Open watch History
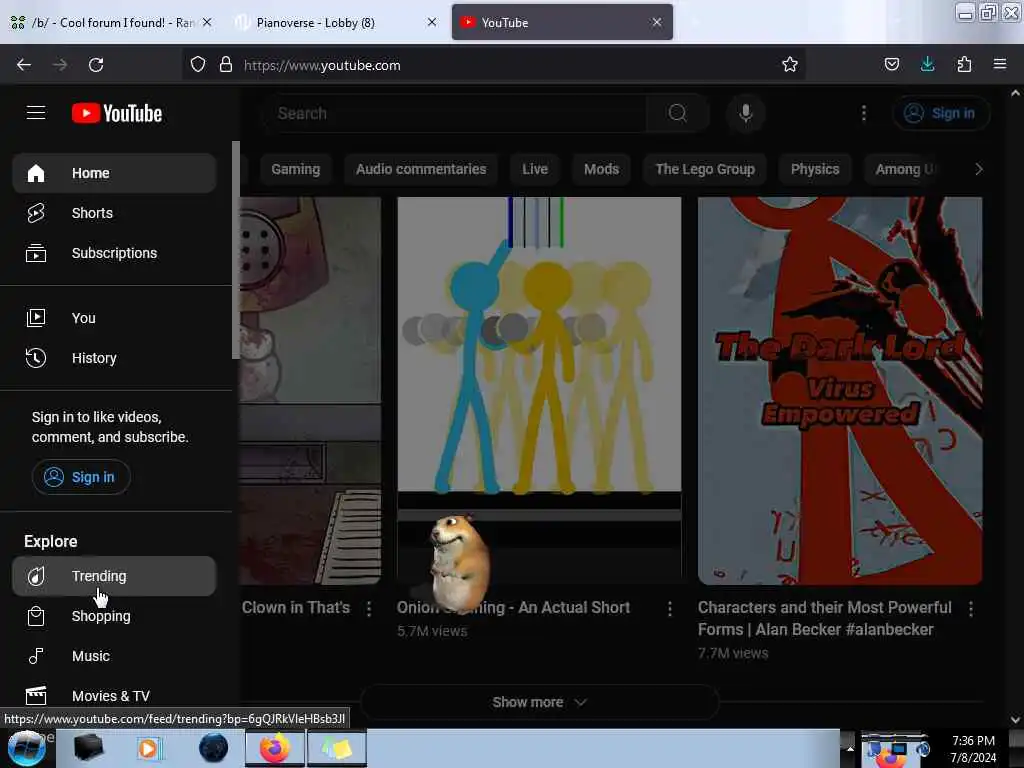1024x768 pixels. [x=114, y=358]
